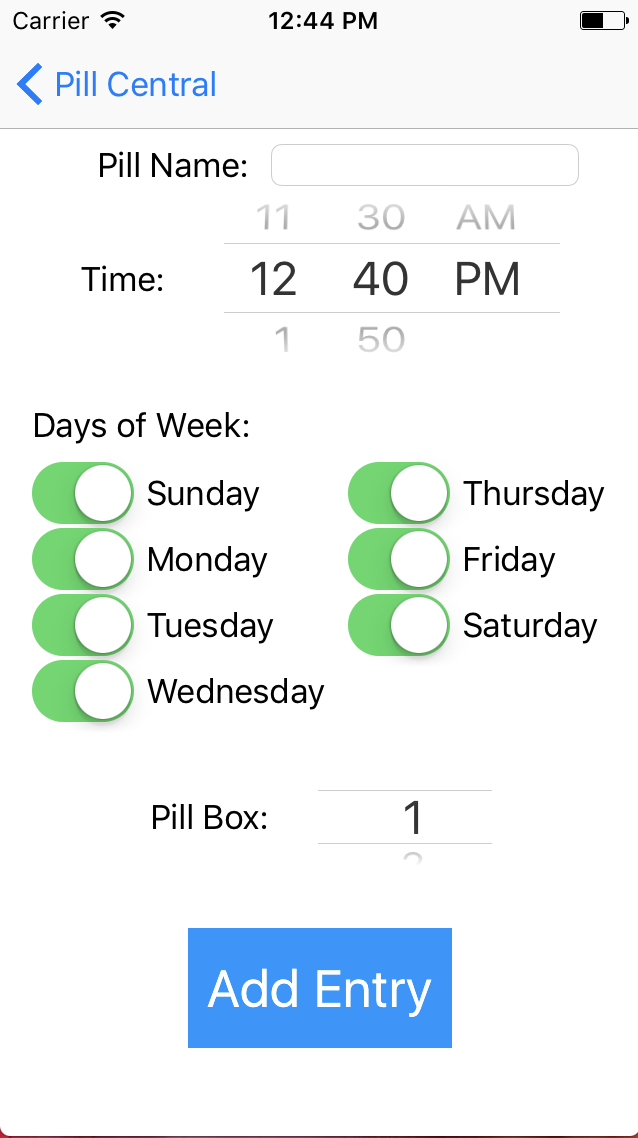Viewport: 638px width, 1138px height.
Task: Disable the Friday toggle
Action: (x=399, y=559)
